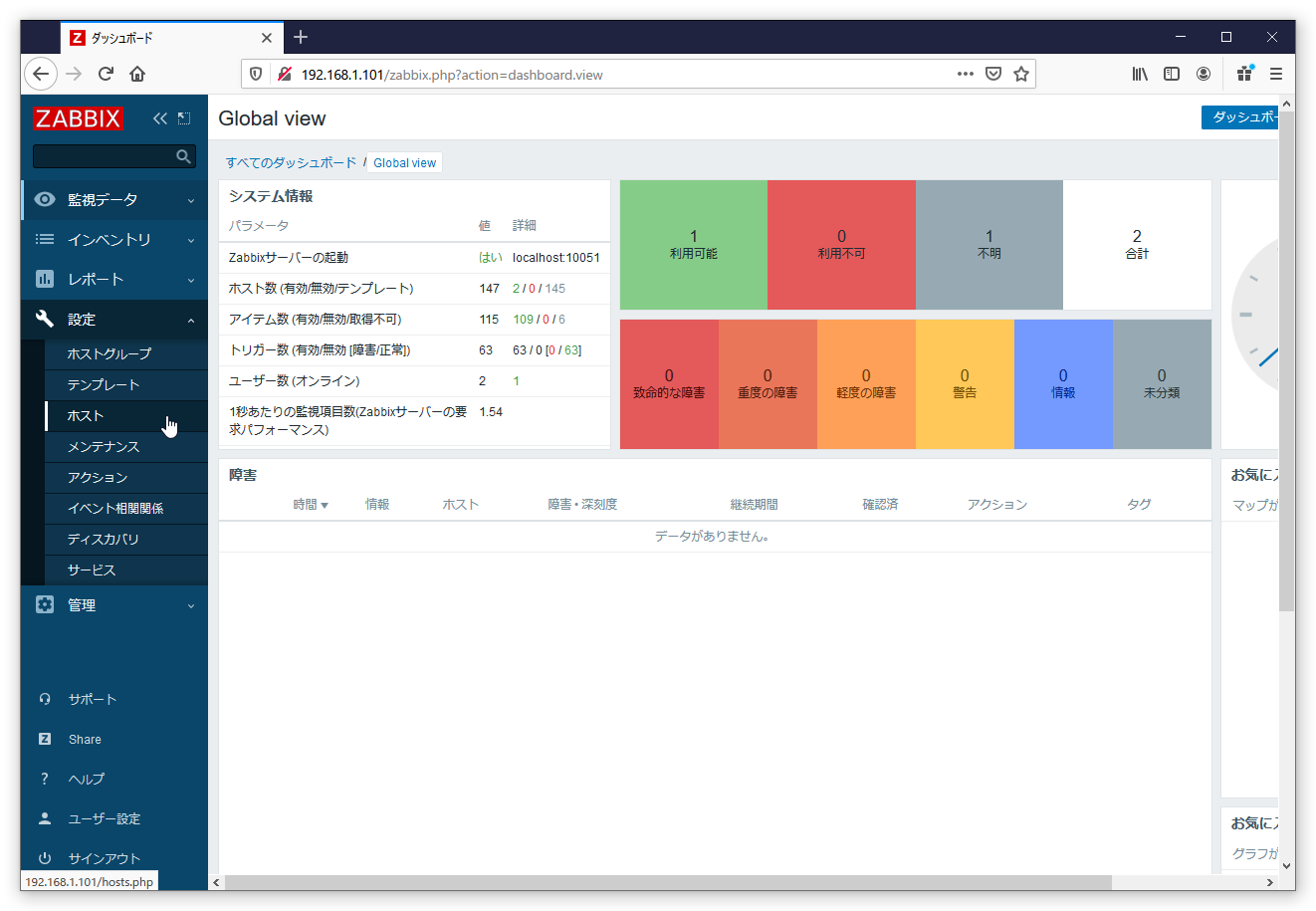Click the chart icon beside レポート
The width and height of the screenshot is (1316, 911).
(x=45, y=279)
